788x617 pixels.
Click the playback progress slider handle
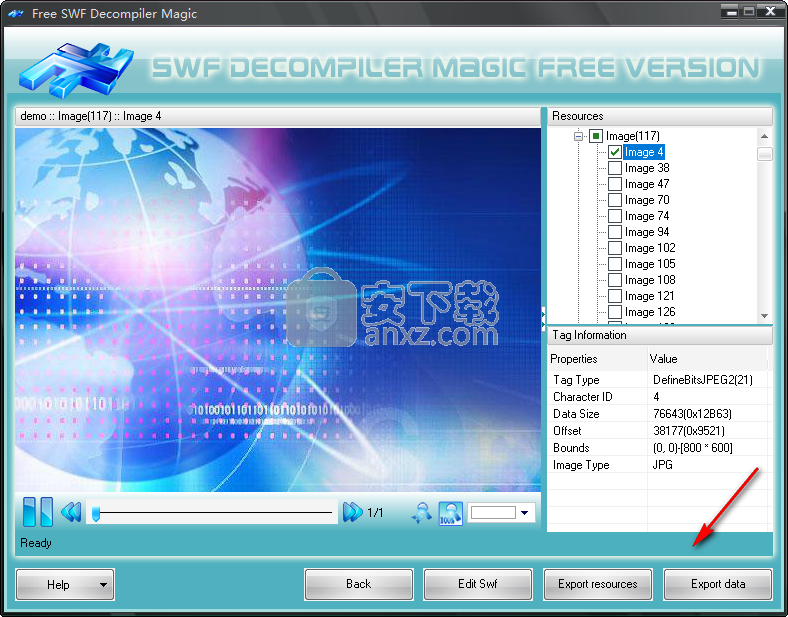[x=95, y=513]
